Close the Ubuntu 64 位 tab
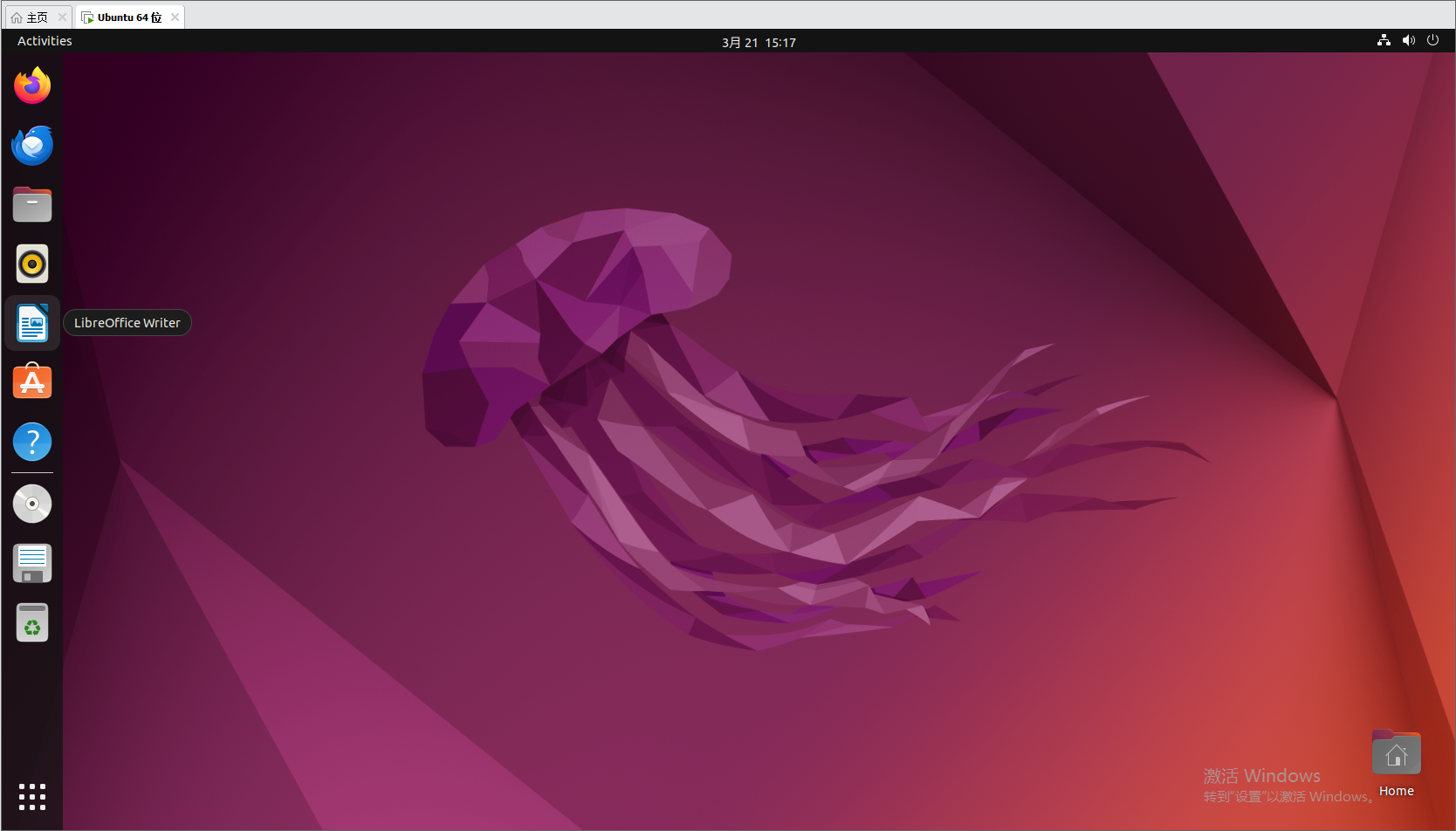 coord(175,17)
